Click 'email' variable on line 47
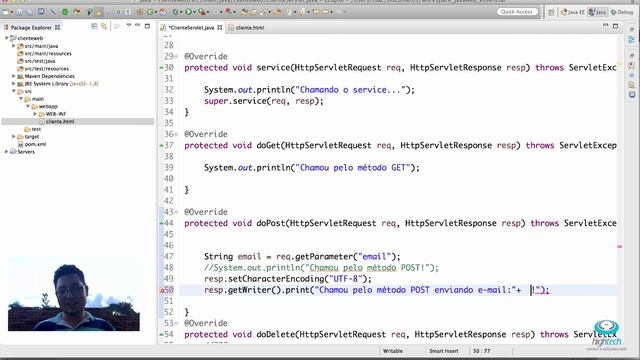 point(249,257)
